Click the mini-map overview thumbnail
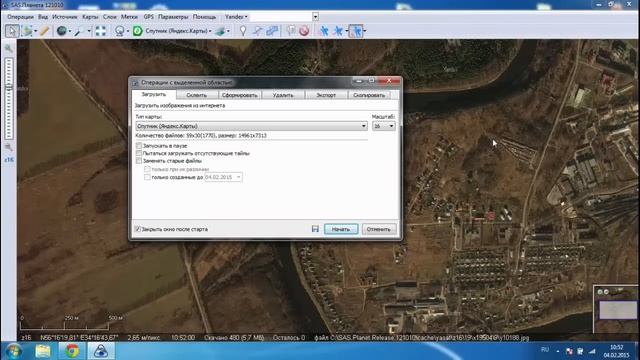Screen dimensions: 640x360 [x=616, y=309]
